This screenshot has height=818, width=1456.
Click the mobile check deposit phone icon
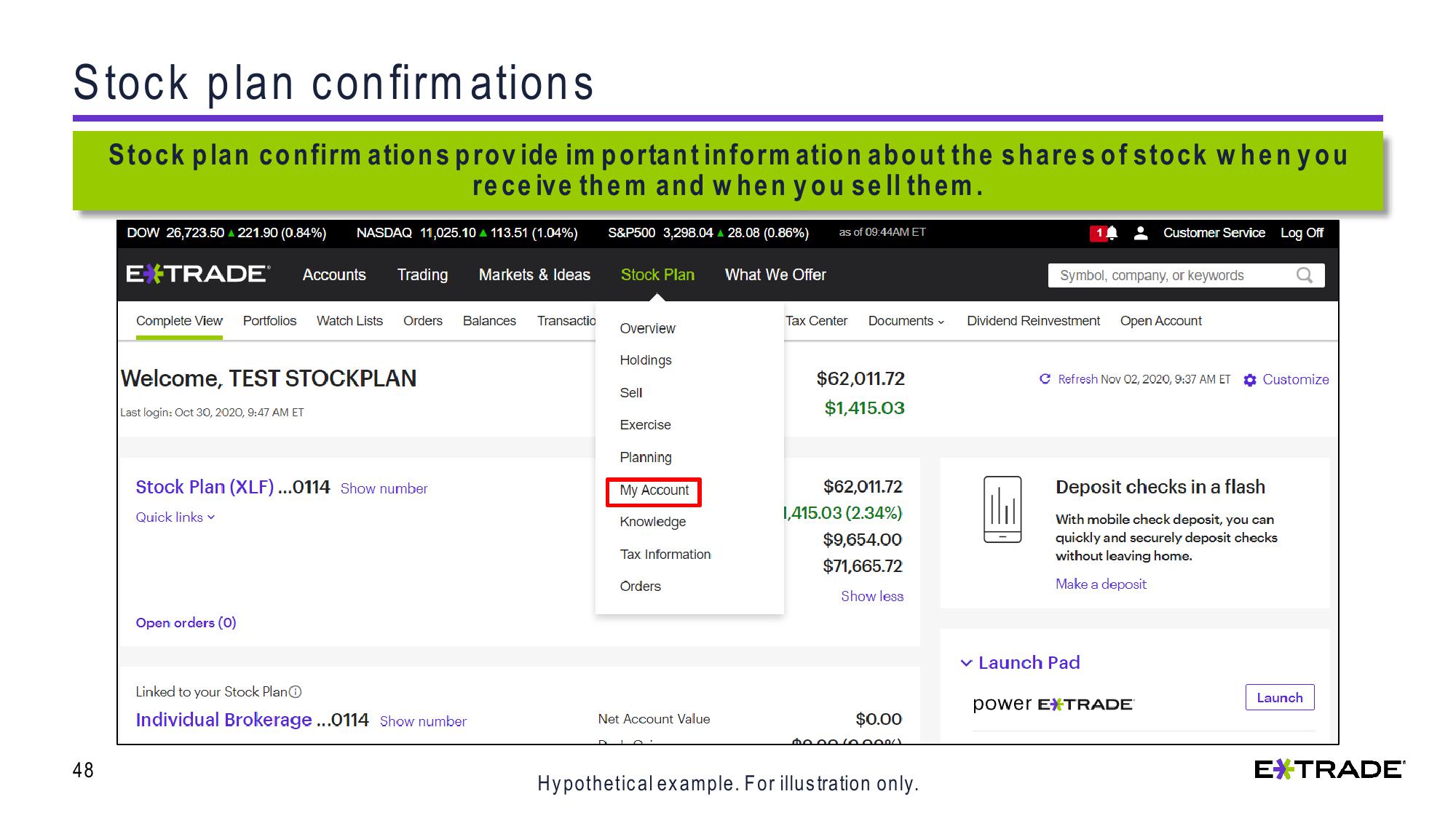1002,509
